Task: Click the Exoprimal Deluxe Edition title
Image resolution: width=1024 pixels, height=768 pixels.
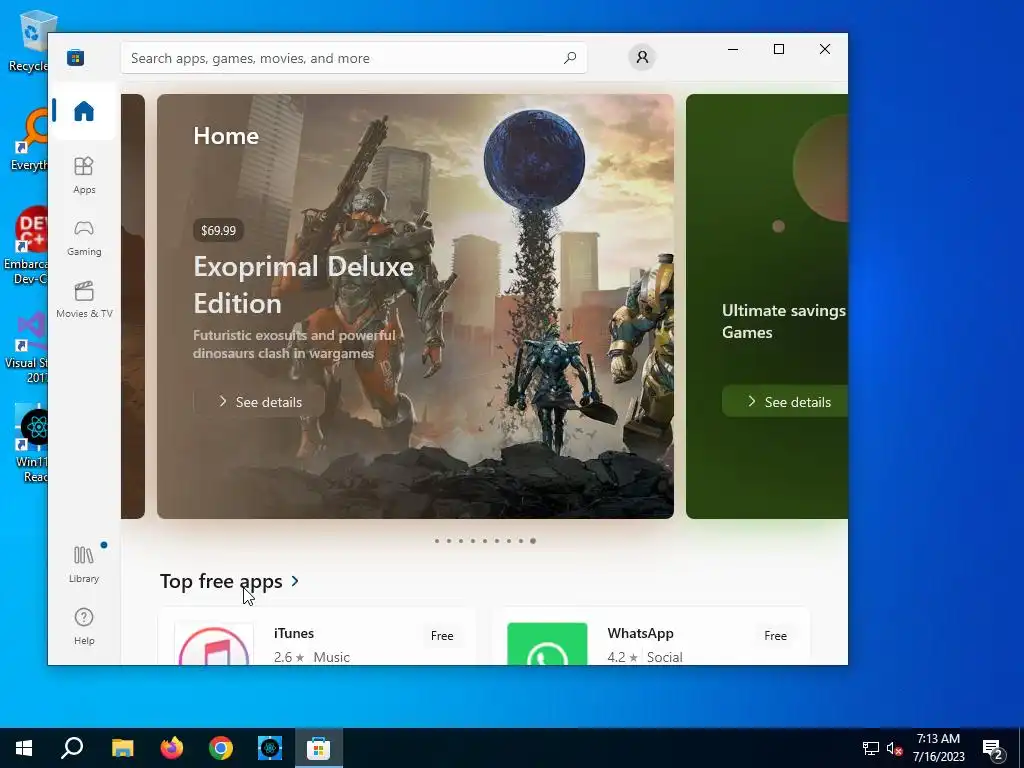Action: [304, 285]
